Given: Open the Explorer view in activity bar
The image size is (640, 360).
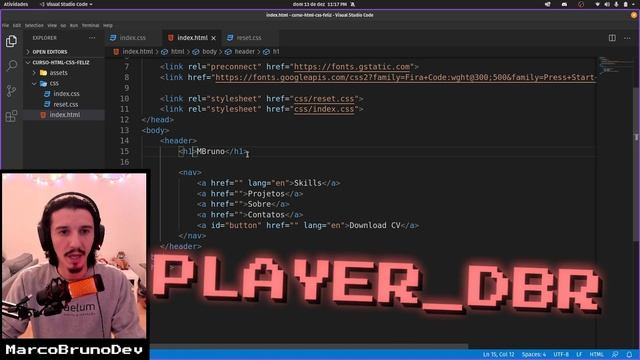Looking at the screenshot, I should [11, 41].
